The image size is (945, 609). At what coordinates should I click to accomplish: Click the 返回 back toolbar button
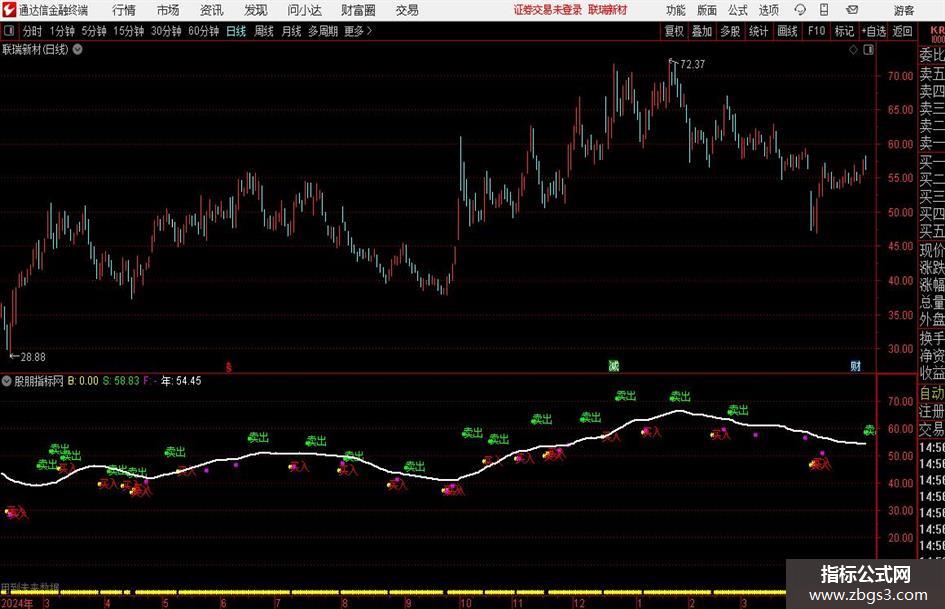pyautogui.click(x=902, y=31)
